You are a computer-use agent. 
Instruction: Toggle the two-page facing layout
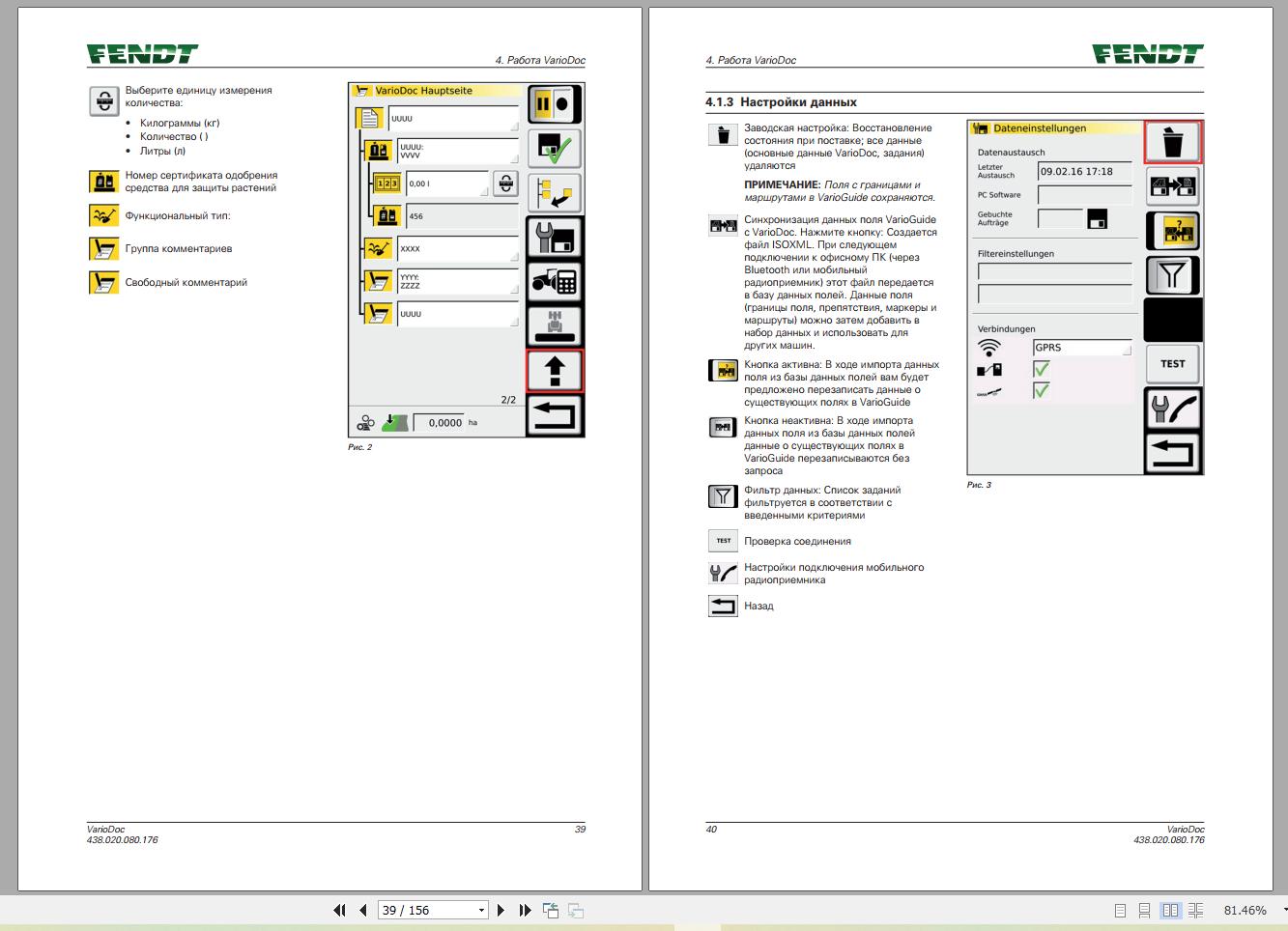coord(1170,910)
